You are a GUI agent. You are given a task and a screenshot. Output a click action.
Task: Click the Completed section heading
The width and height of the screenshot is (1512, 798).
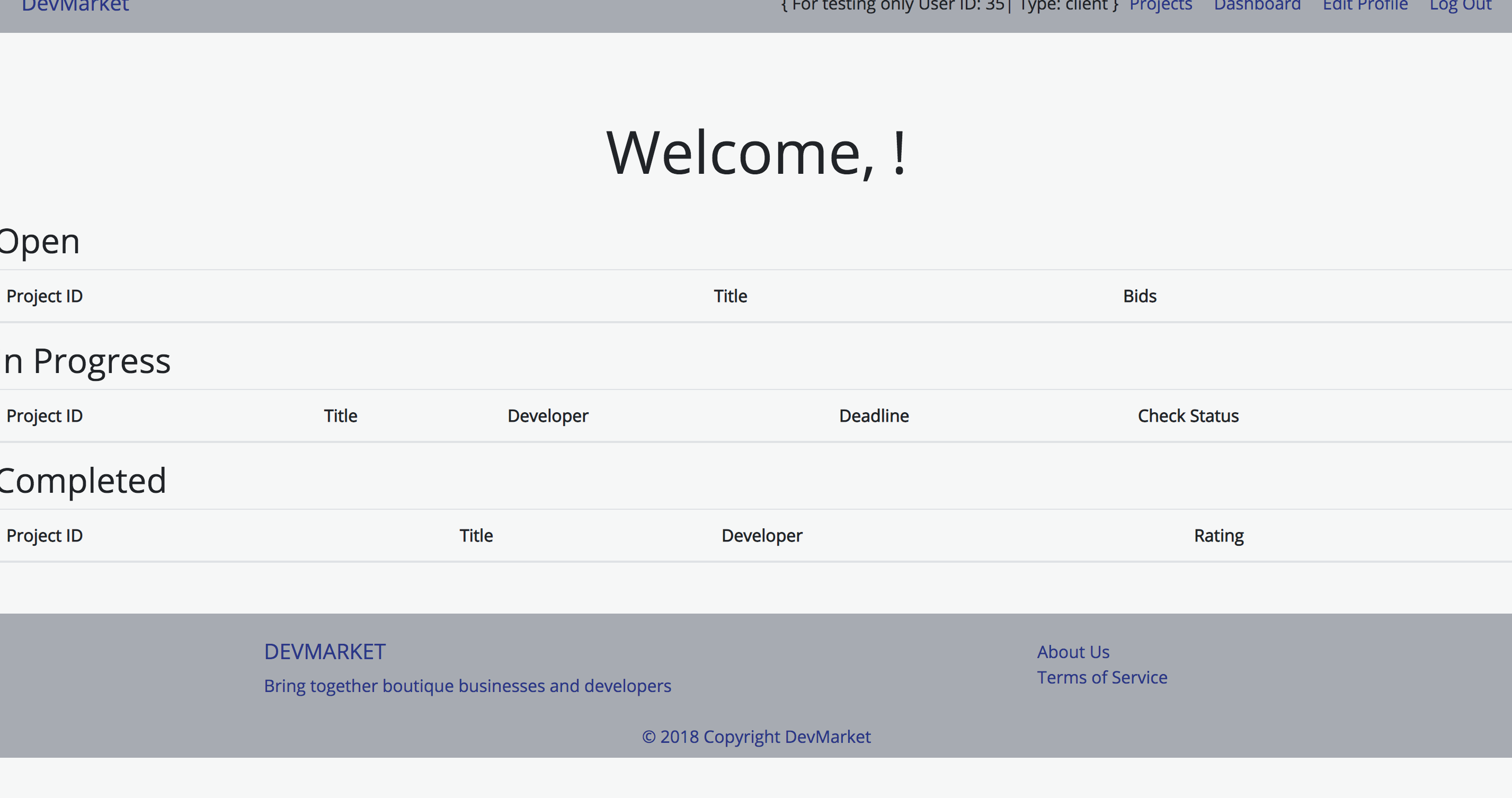(83, 481)
